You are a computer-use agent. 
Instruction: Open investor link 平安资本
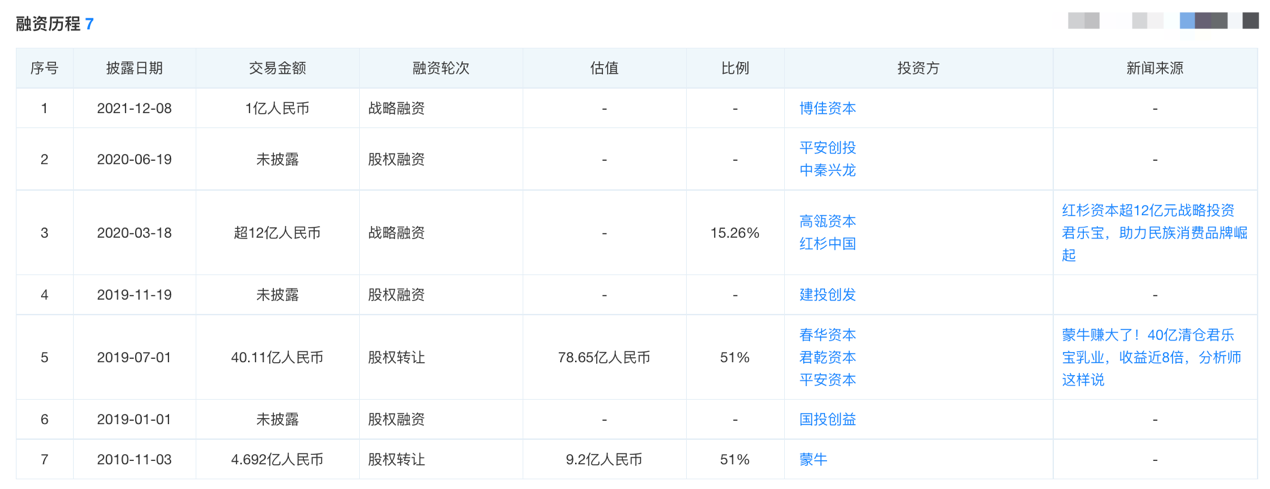pos(827,379)
